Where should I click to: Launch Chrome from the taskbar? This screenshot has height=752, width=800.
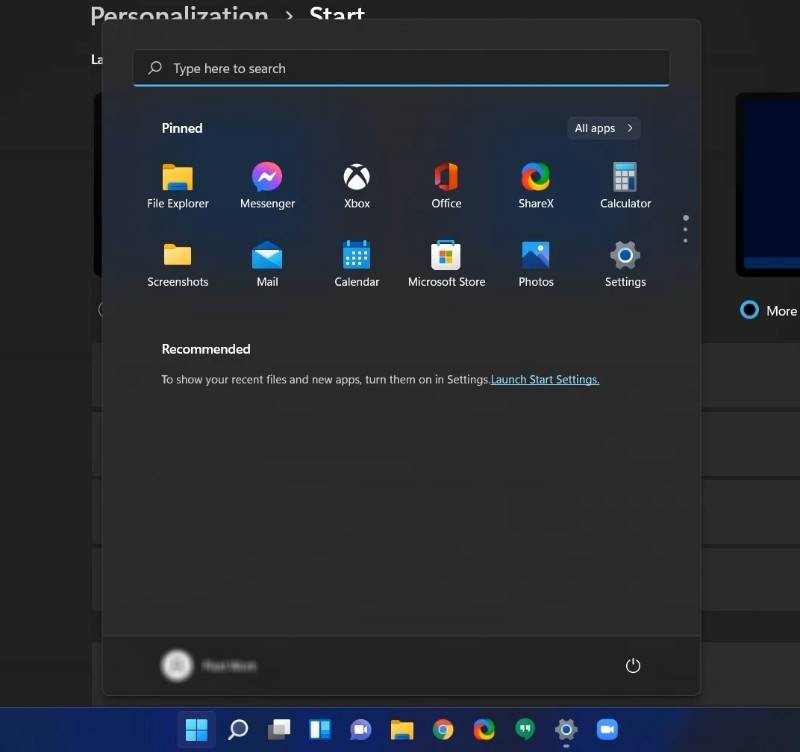click(443, 730)
